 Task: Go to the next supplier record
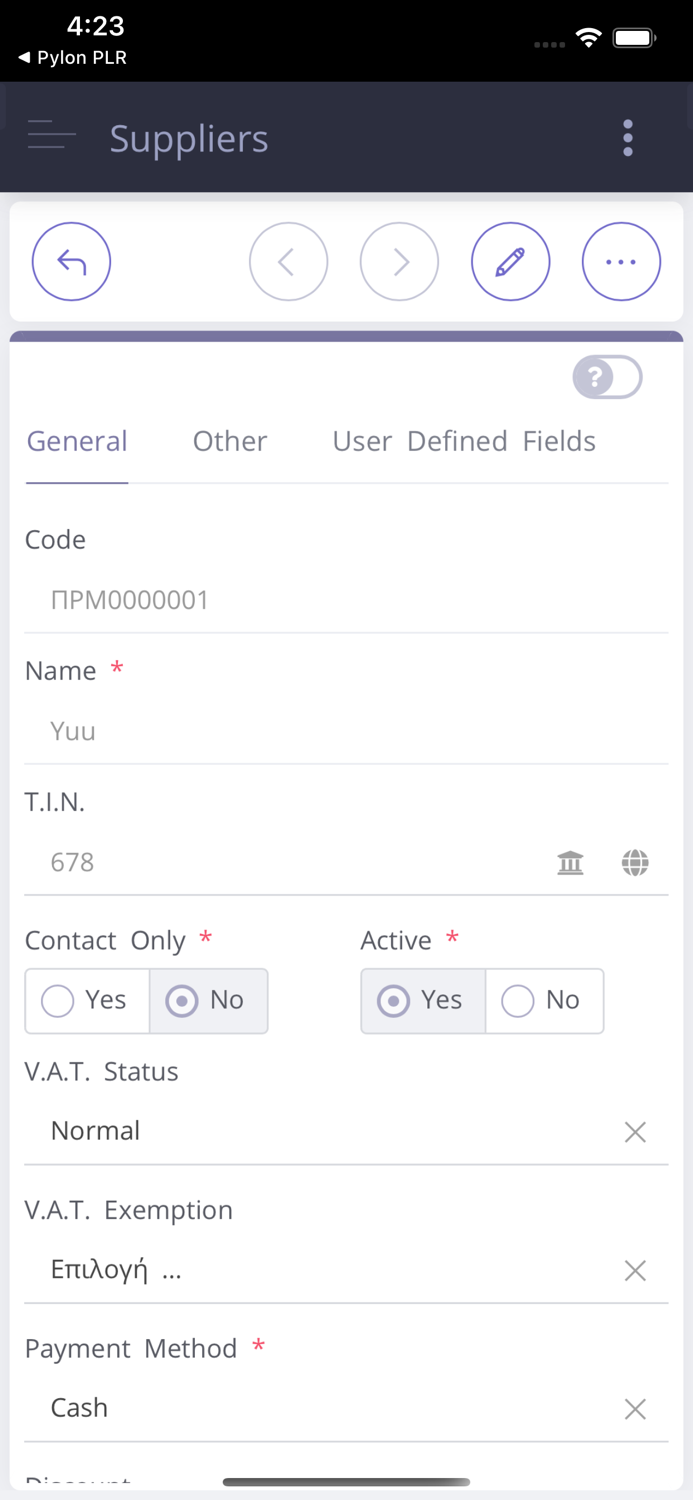399,262
